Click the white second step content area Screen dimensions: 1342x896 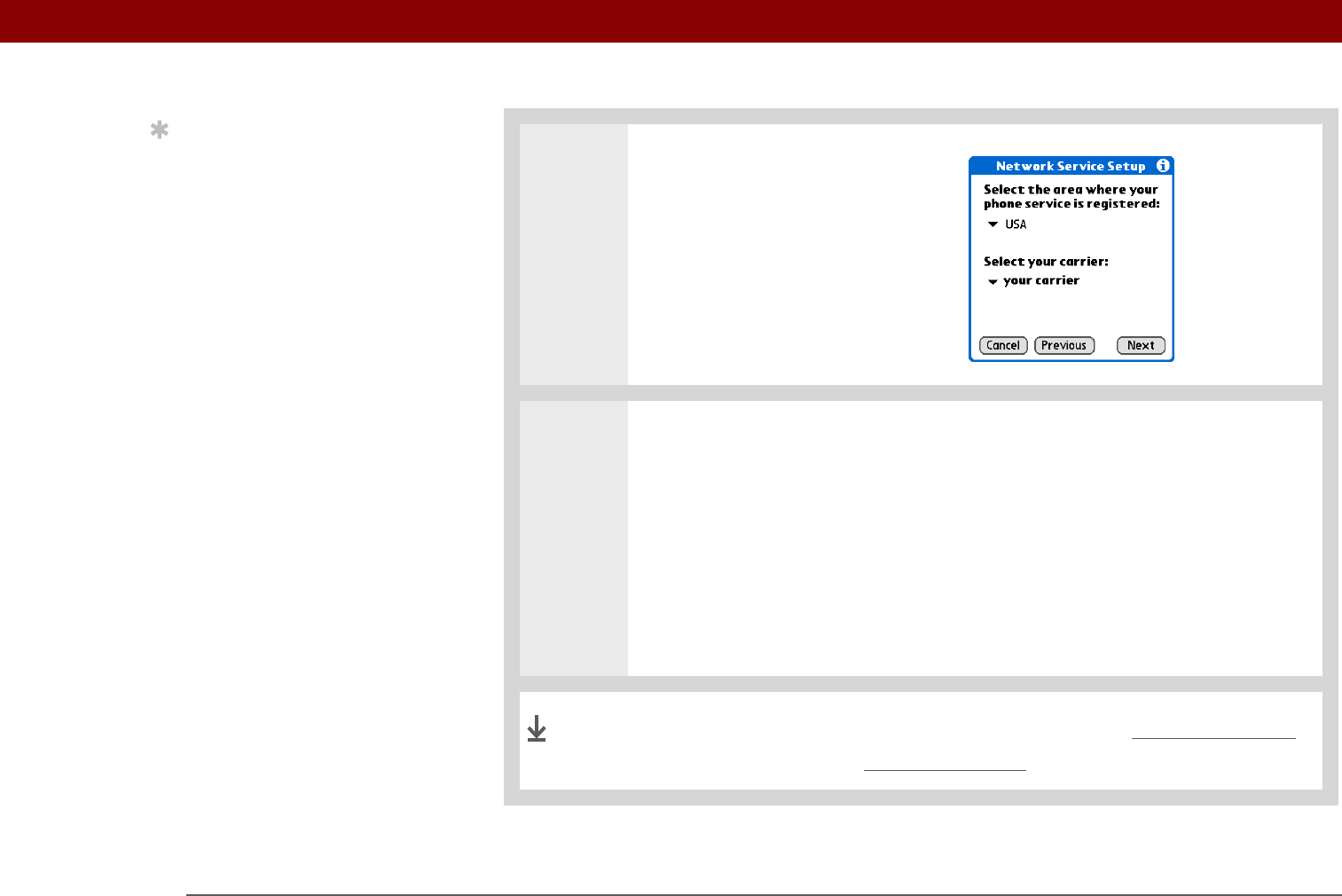tap(975, 538)
